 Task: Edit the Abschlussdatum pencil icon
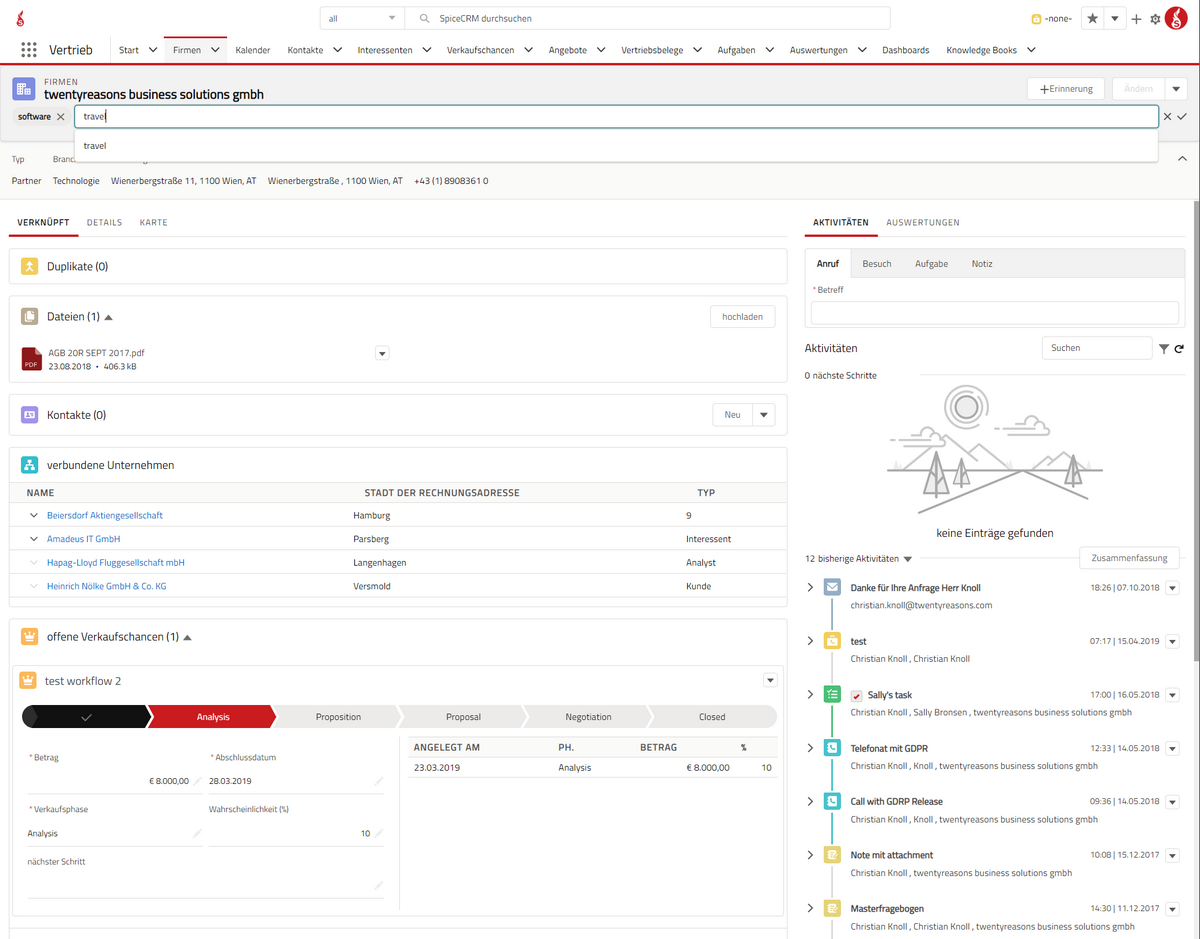click(379, 781)
